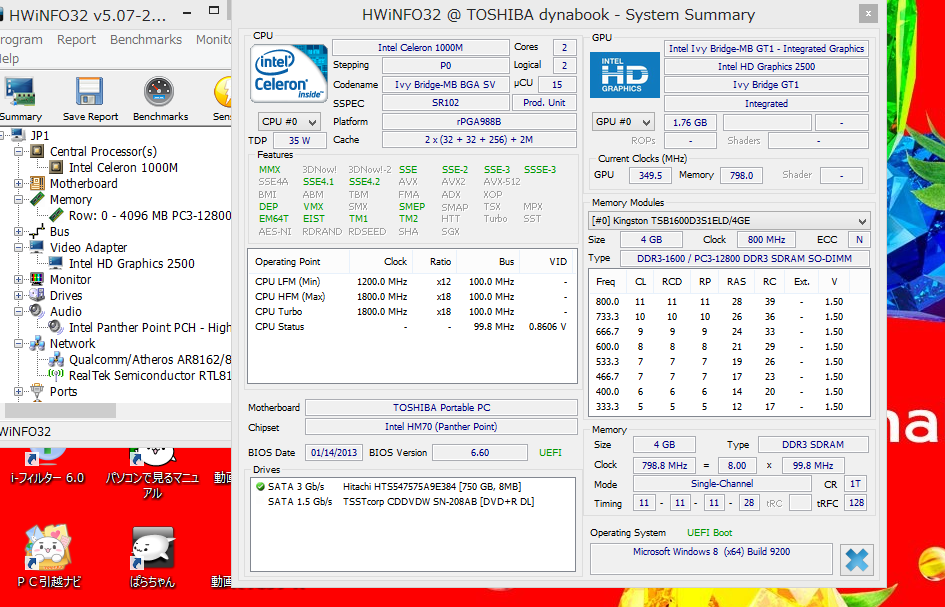Screen dimensions: 945x607
Task: Expand the Ports tree node
Action: click(x=18, y=392)
